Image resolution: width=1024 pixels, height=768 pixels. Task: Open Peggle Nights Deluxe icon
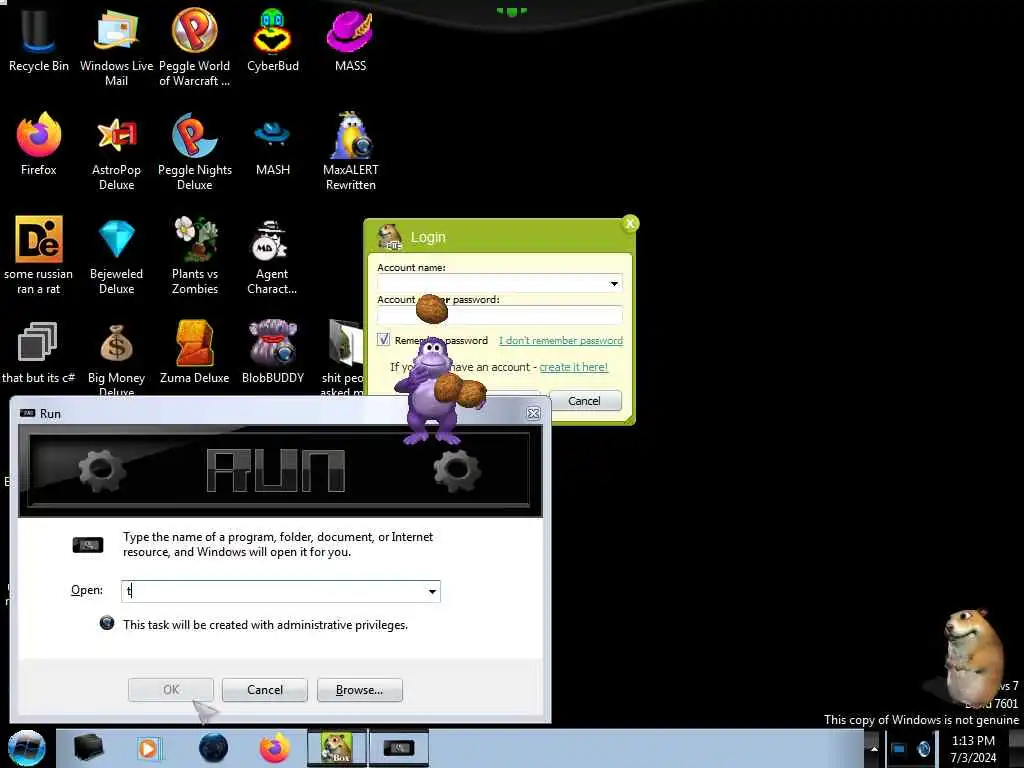pyautogui.click(x=195, y=152)
